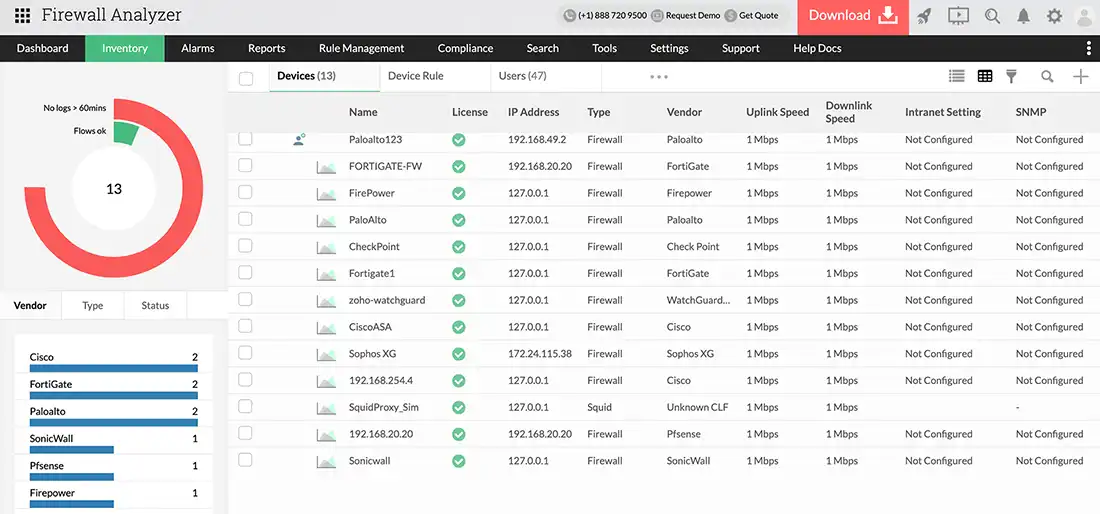Open the Alarms menu
The image size is (1100, 514).
click(x=198, y=48)
